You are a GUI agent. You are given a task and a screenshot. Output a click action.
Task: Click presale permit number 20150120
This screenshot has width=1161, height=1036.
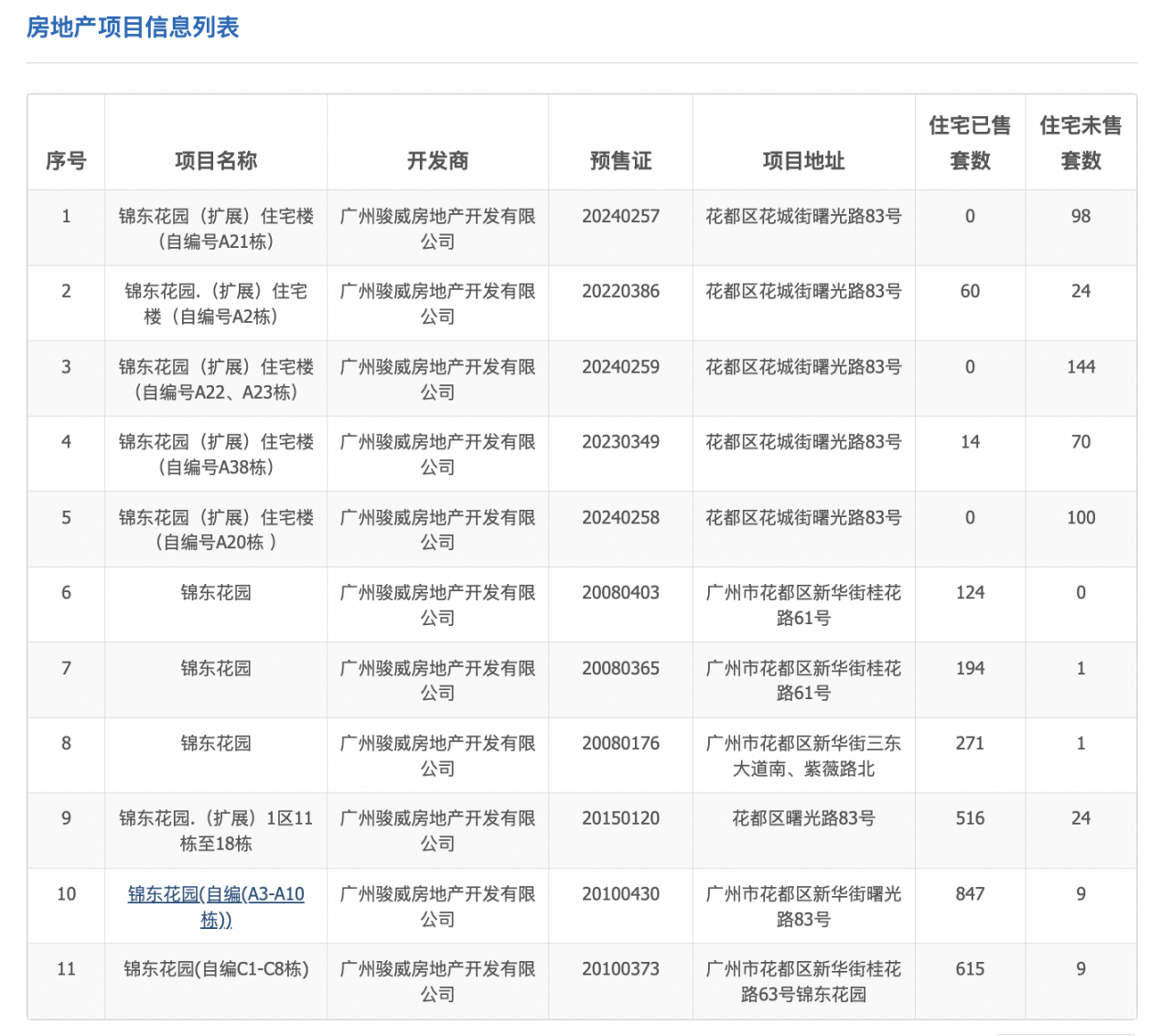[x=620, y=819]
